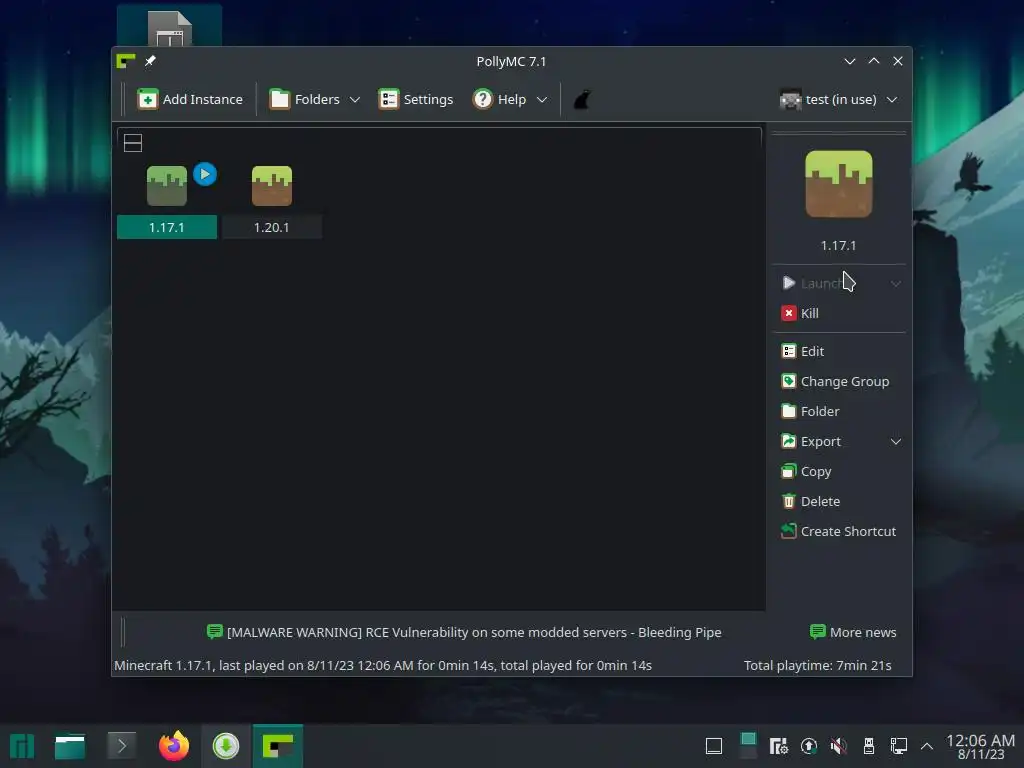Image resolution: width=1024 pixels, height=768 pixels.
Task: Click the desktop file icon behind PollyMC
Action: pos(169,27)
